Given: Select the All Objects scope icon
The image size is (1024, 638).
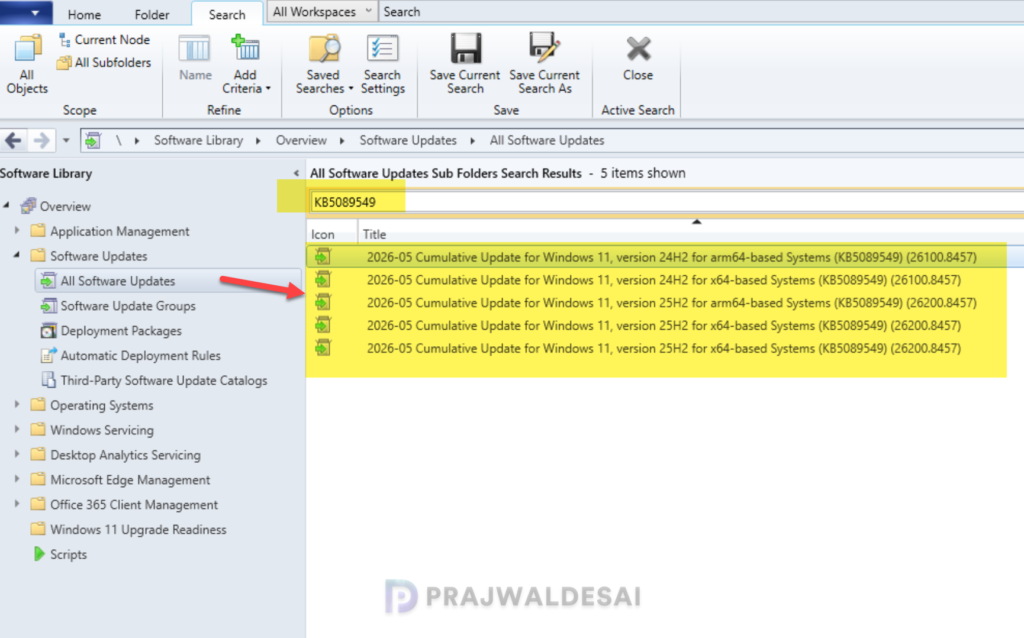Looking at the screenshot, I should tap(27, 64).
